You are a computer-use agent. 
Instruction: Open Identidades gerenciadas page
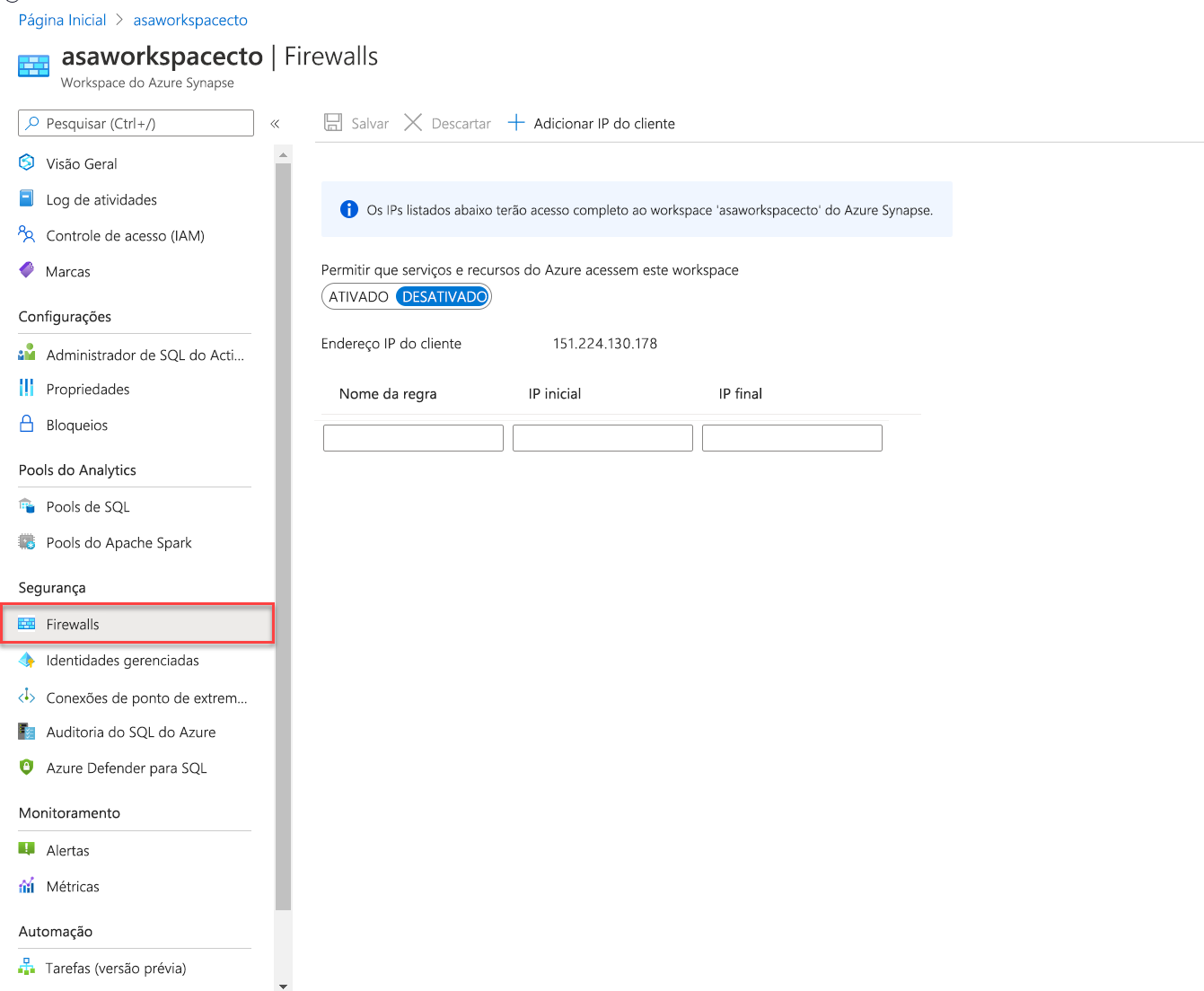coord(123,660)
